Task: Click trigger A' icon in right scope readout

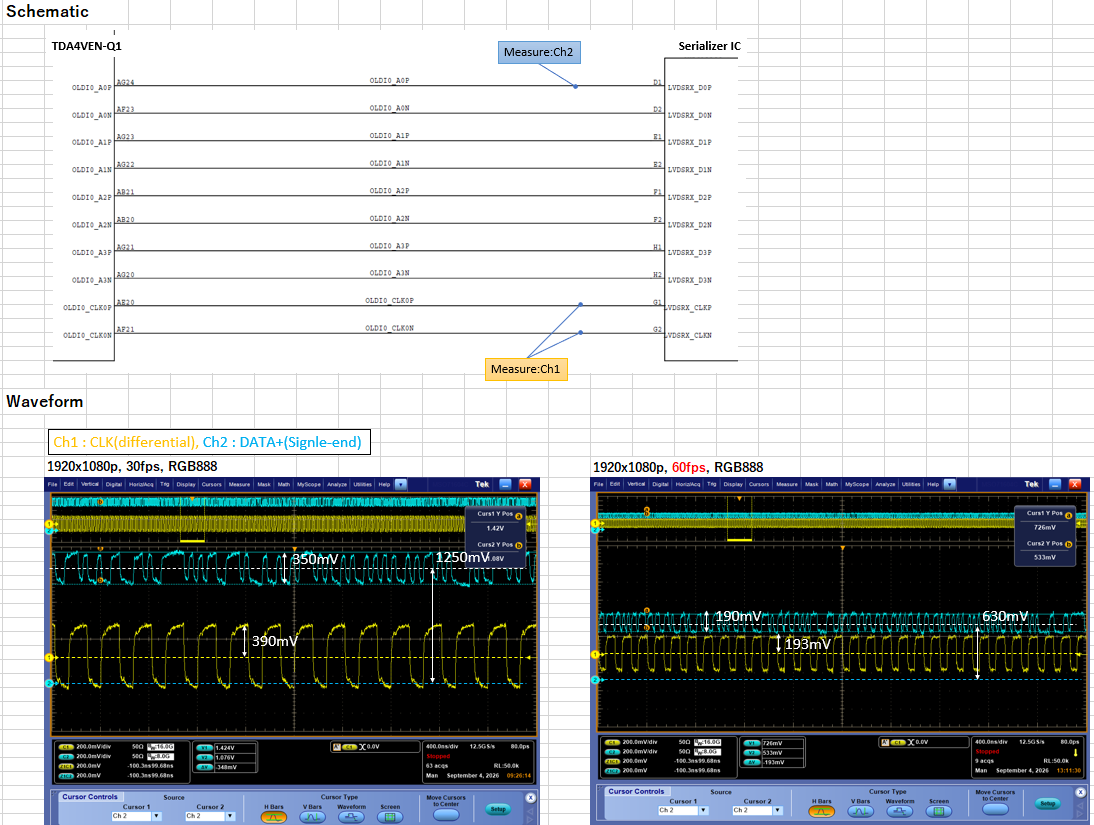Action: coord(885,742)
